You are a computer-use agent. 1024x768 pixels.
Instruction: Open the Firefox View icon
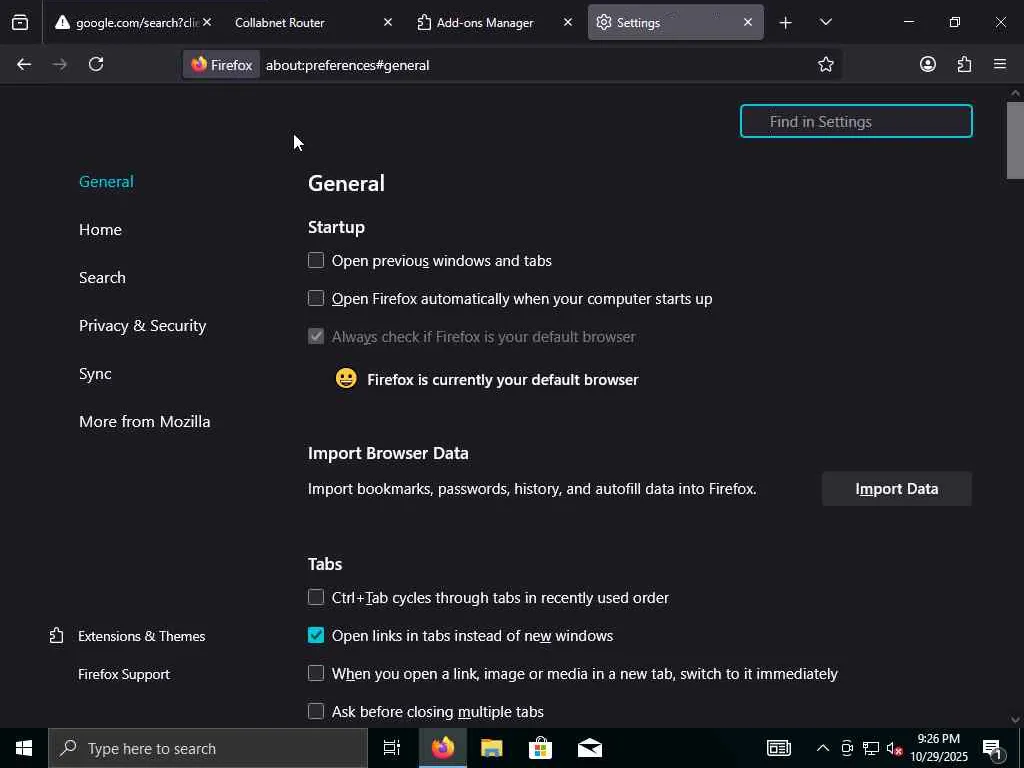(20, 22)
